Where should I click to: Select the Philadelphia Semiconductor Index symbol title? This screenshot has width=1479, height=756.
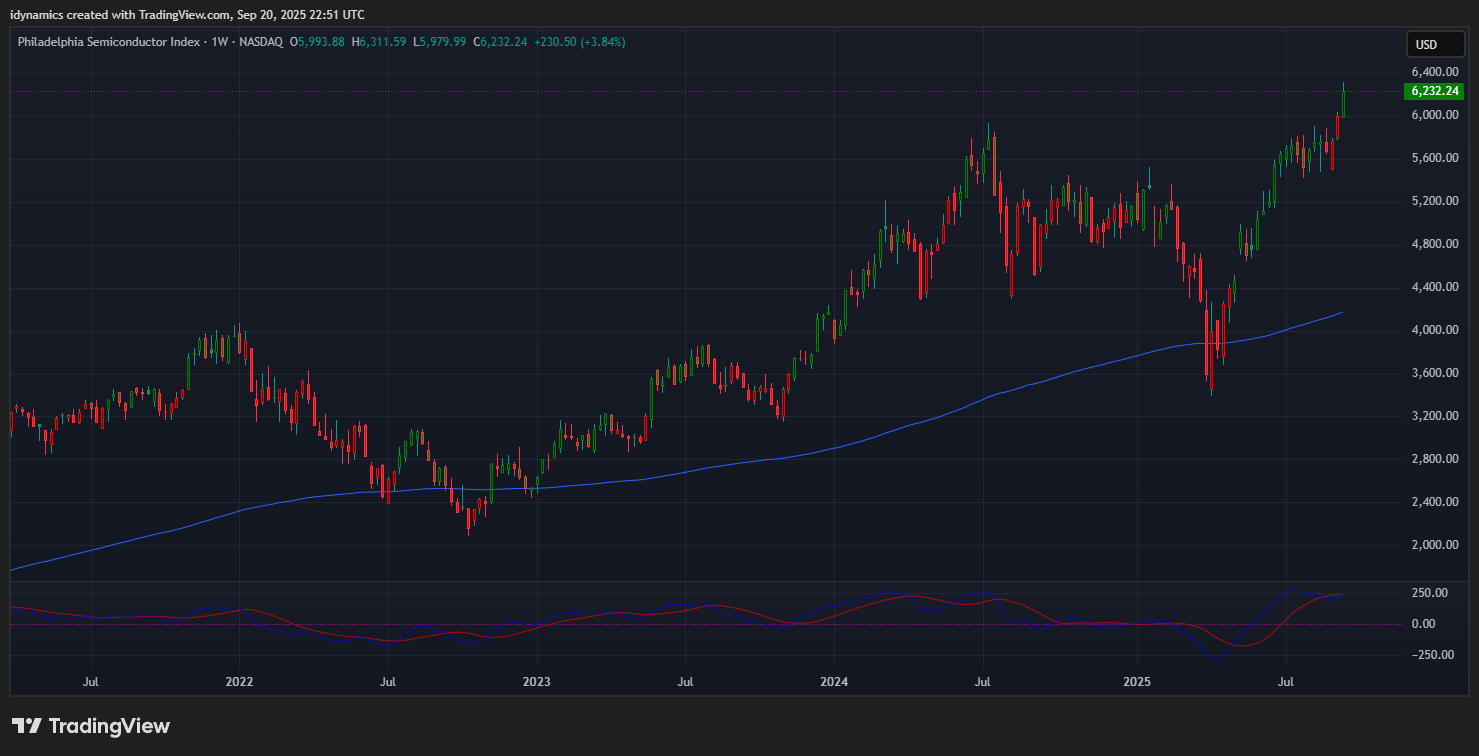pyautogui.click(x=109, y=42)
